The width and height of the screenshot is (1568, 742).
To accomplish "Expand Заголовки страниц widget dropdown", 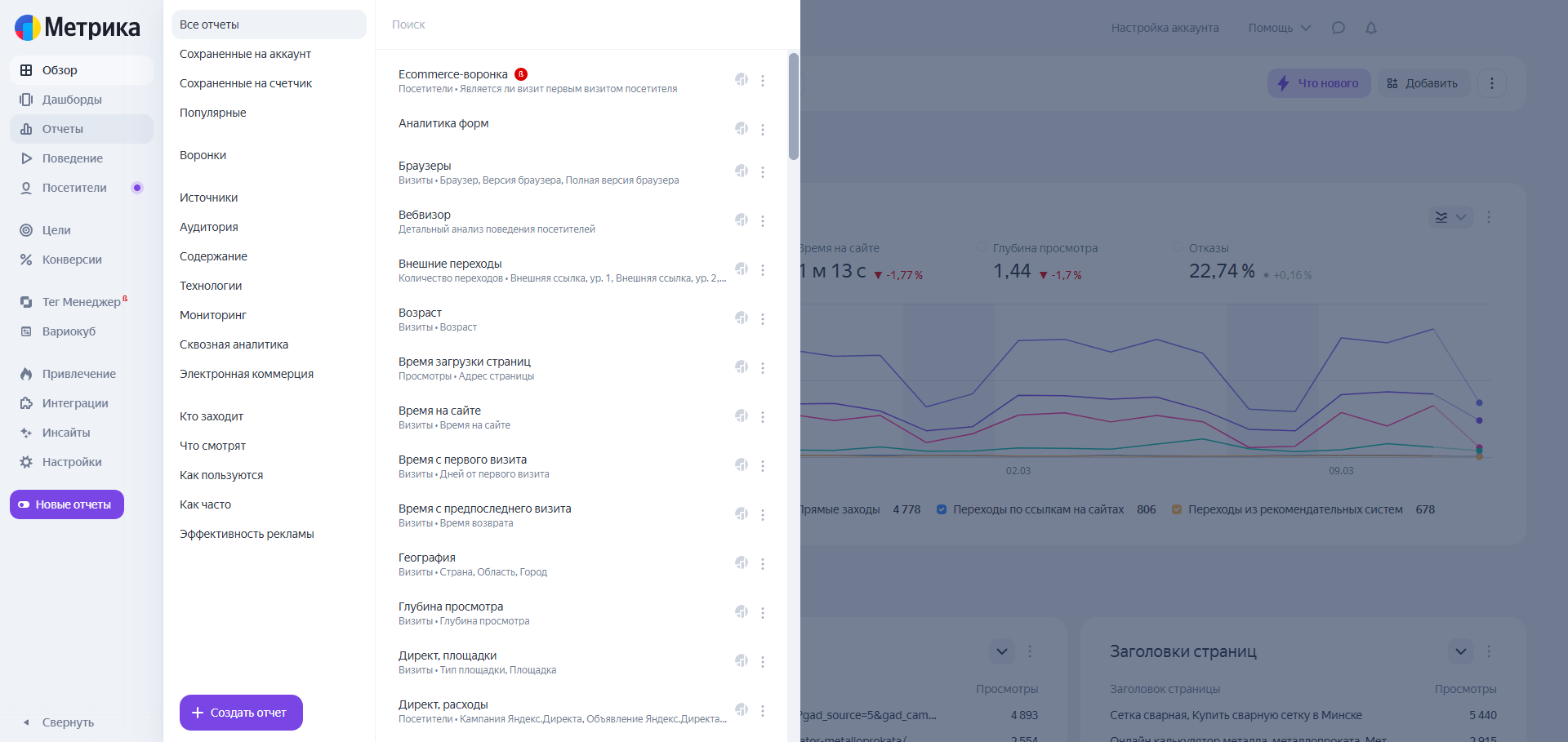I will pyautogui.click(x=1461, y=651).
